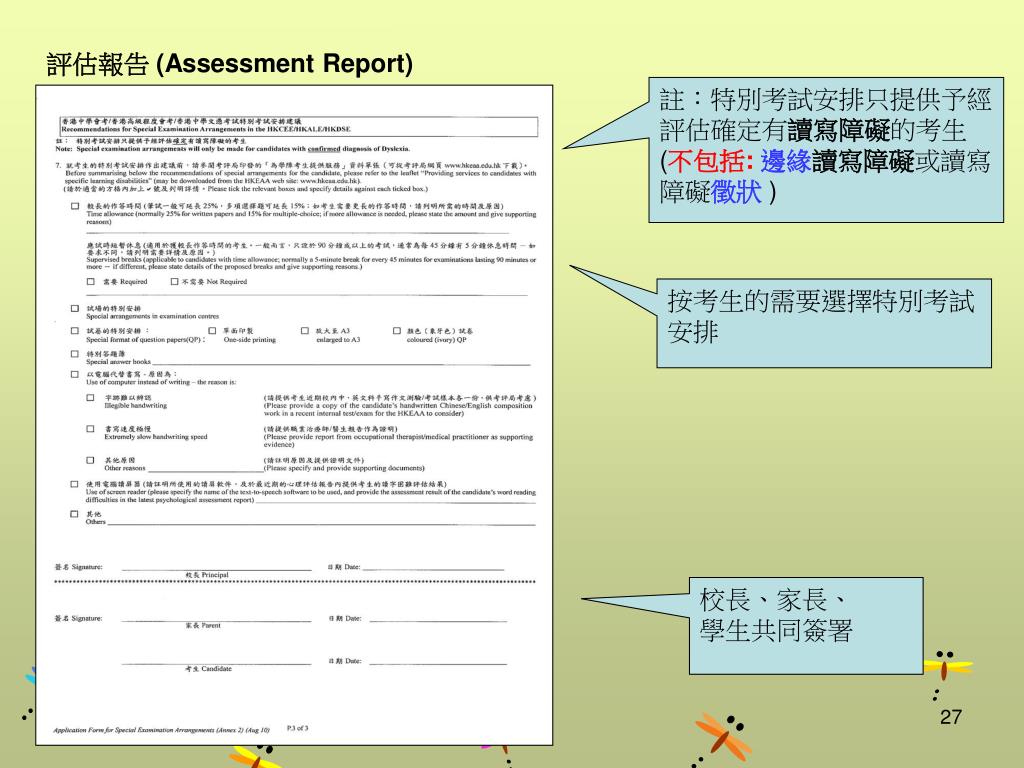Click the Parent signature line
The height and width of the screenshot is (768, 1024).
tap(216, 619)
